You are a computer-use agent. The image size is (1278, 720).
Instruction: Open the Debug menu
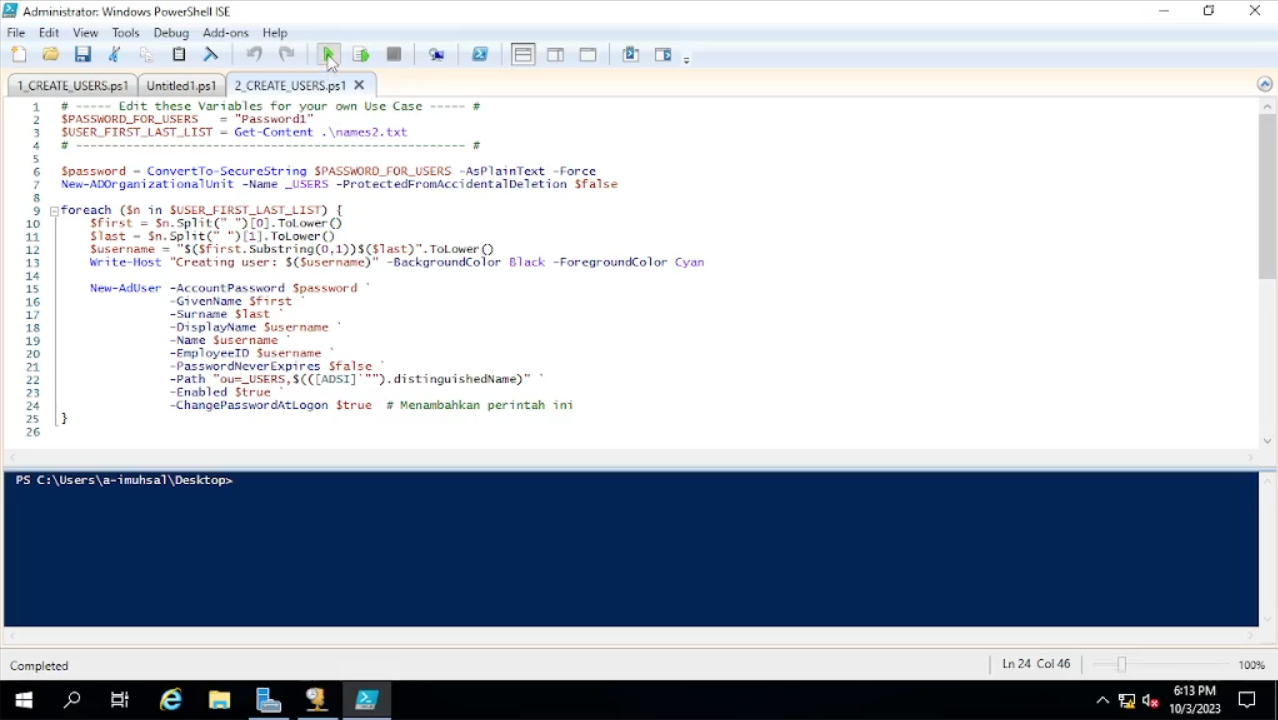[171, 33]
